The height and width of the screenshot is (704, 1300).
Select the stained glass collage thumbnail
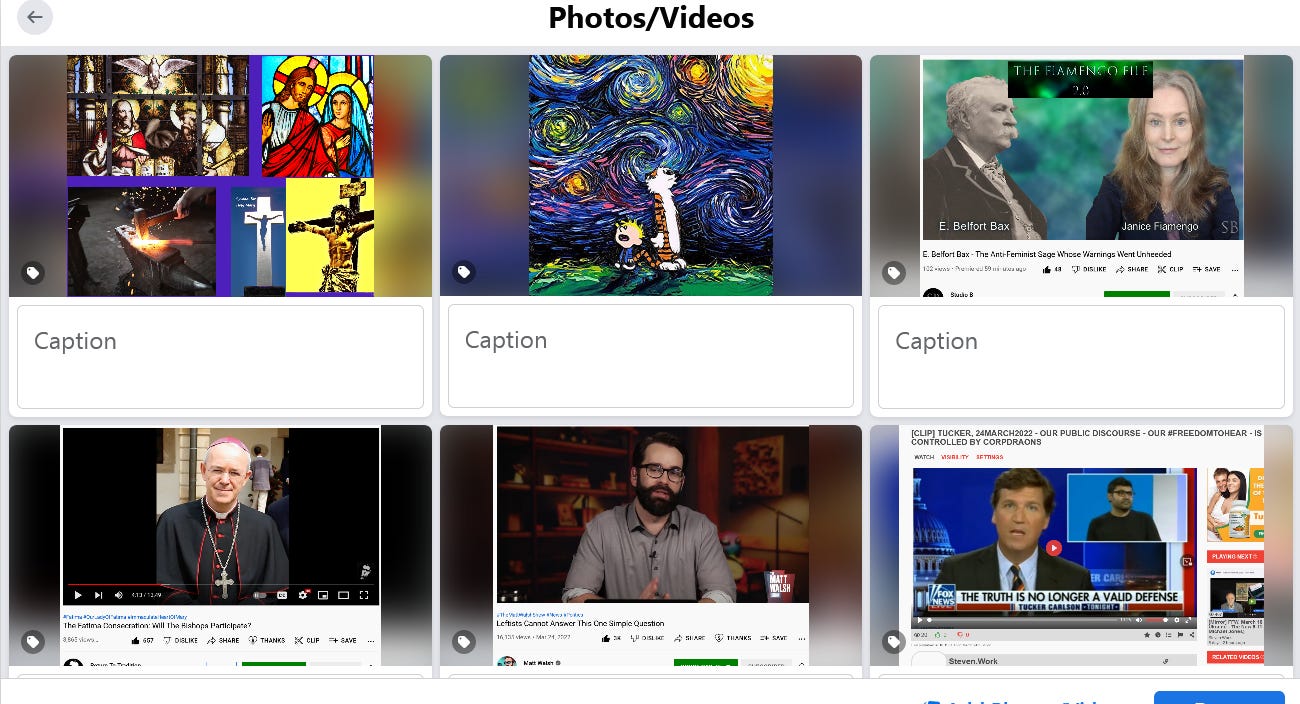pyautogui.click(x=220, y=176)
